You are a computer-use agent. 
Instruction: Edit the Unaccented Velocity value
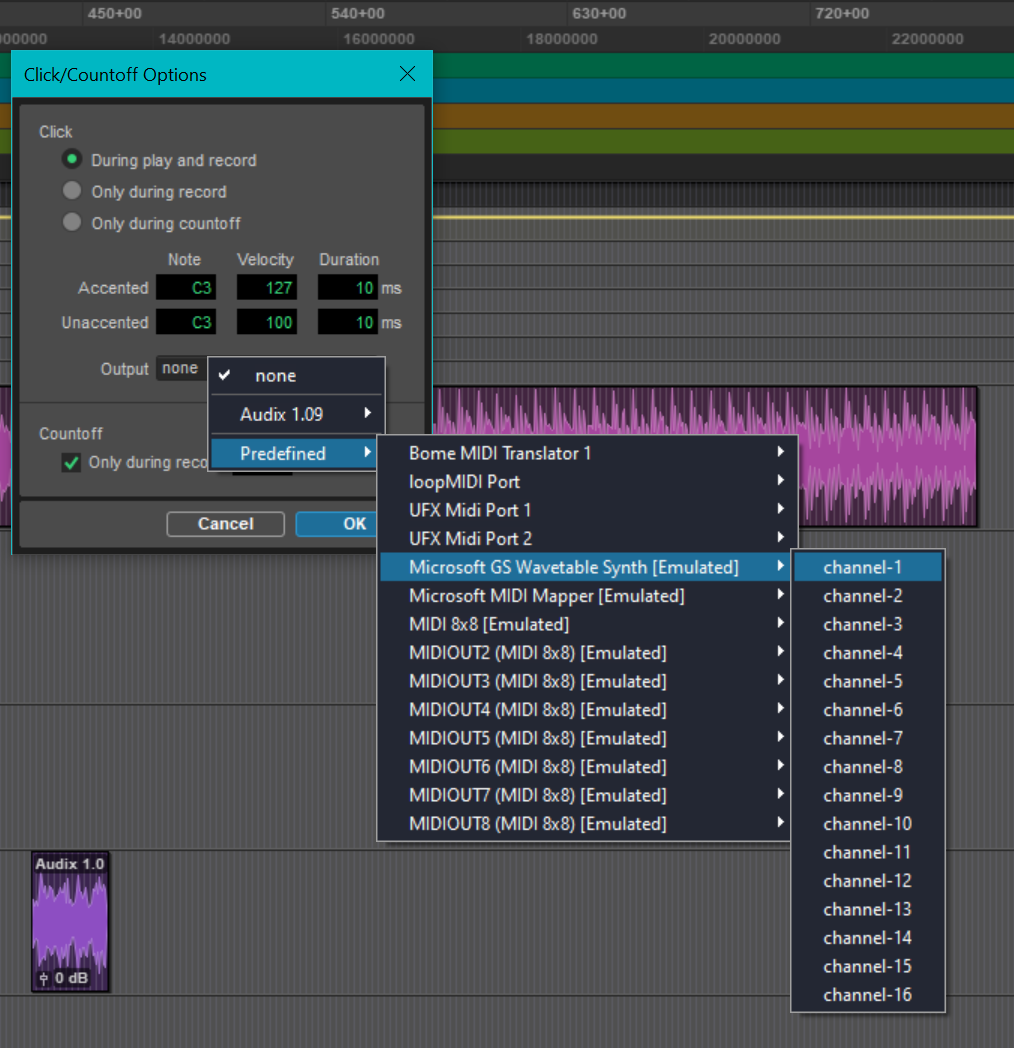pos(267,323)
